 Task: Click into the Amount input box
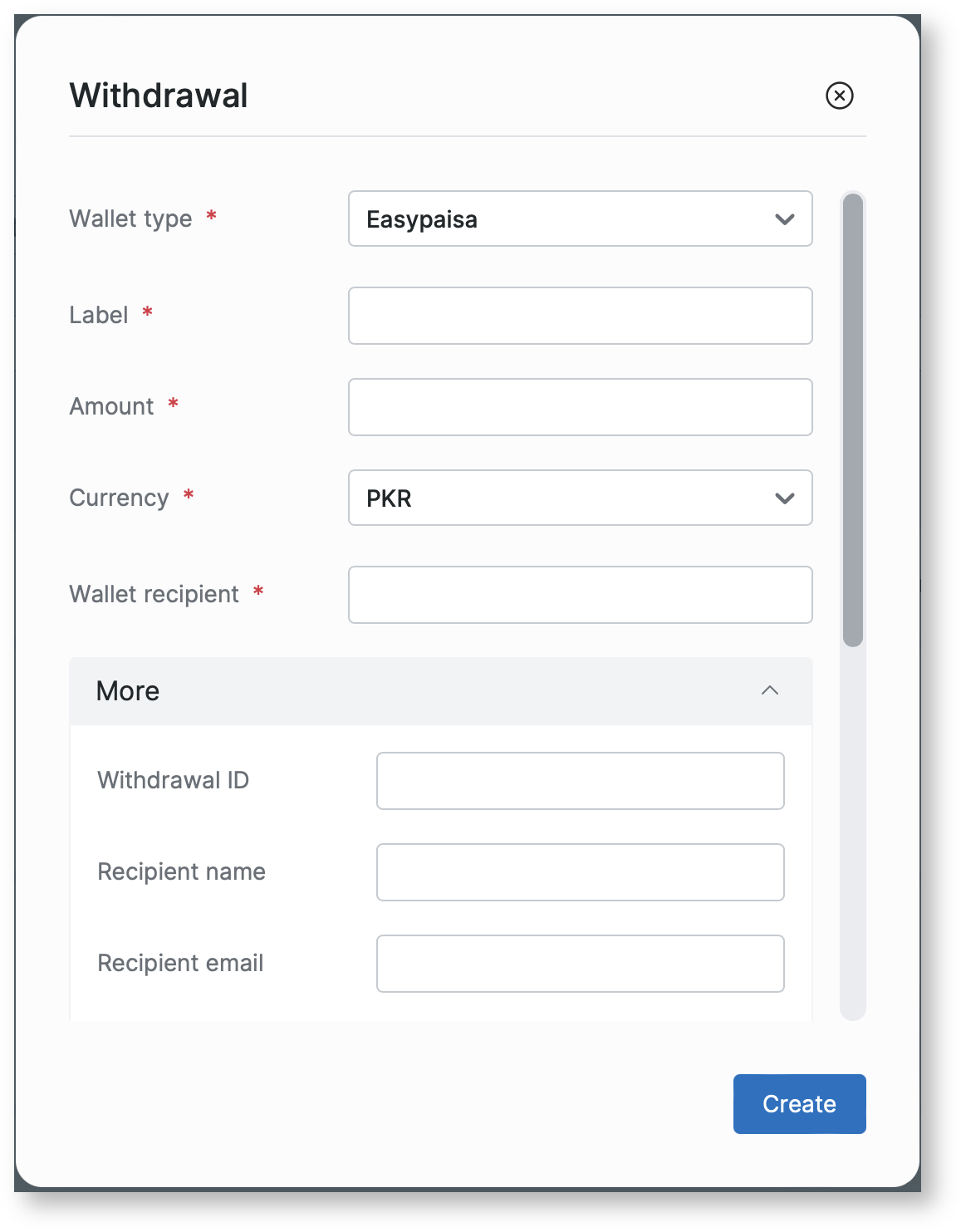(580, 407)
